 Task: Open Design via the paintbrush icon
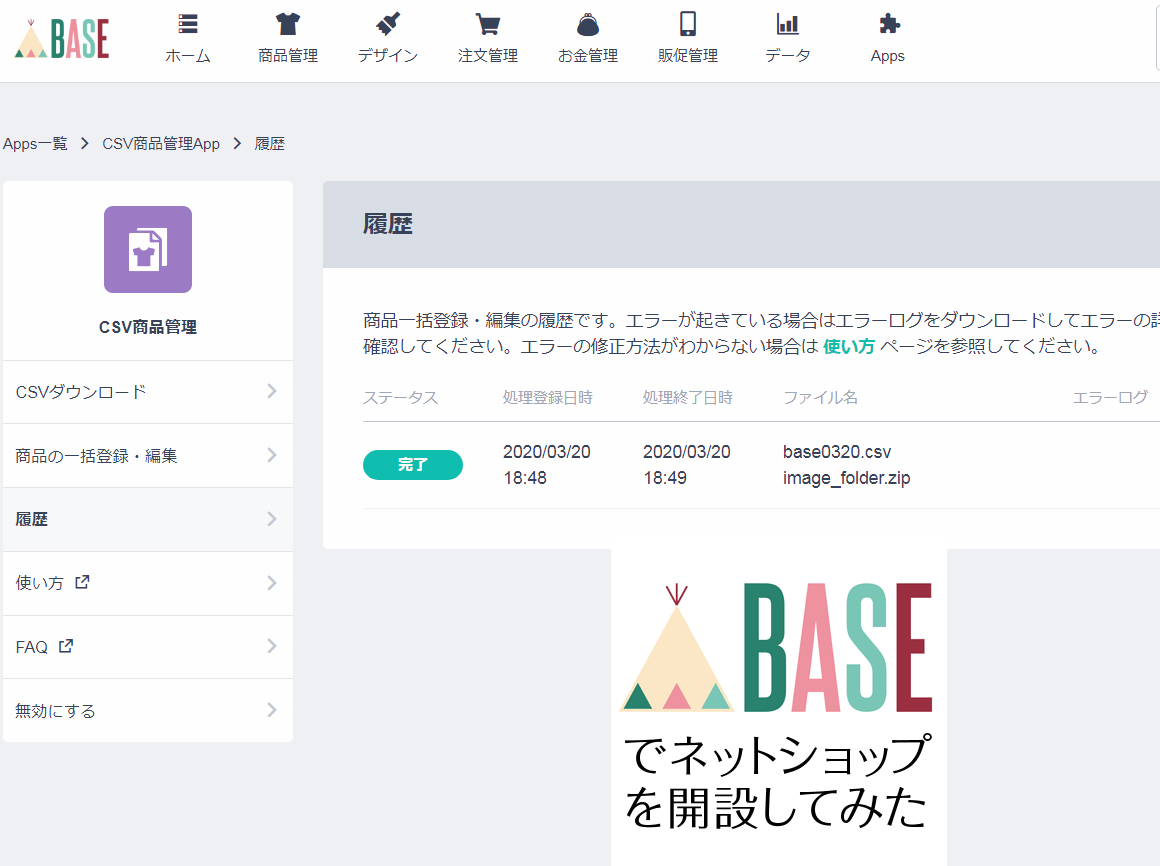click(x=388, y=25)
